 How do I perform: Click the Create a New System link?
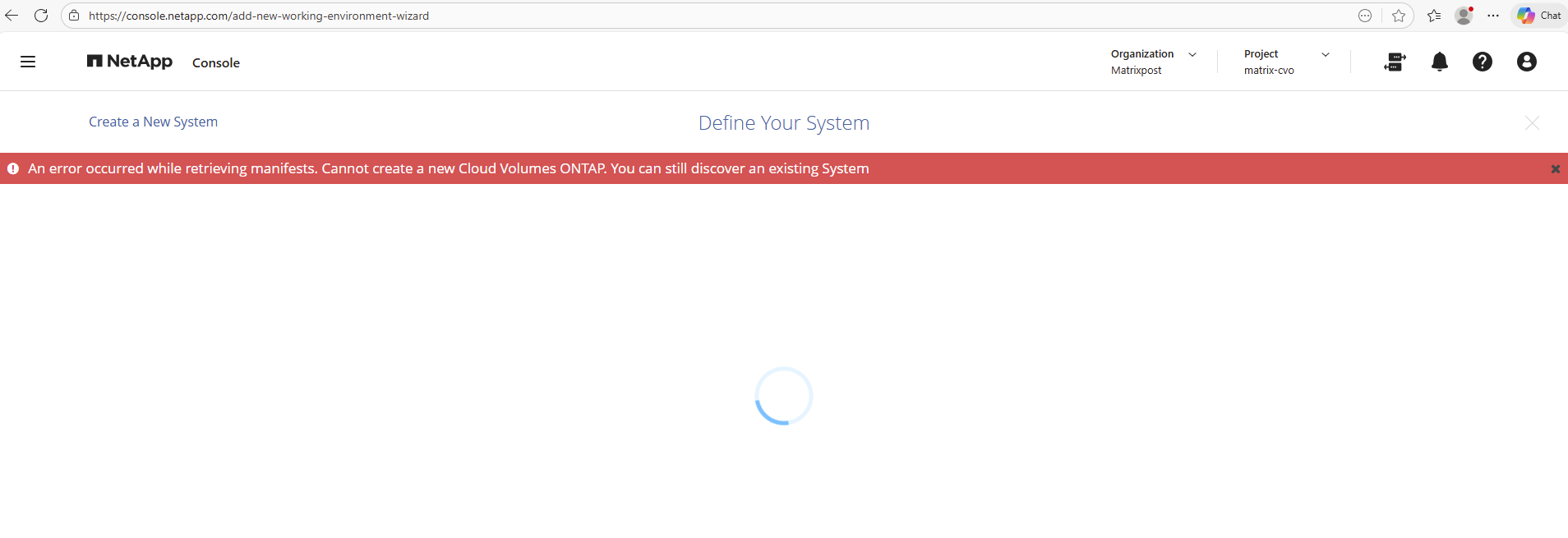coord(153,122)
